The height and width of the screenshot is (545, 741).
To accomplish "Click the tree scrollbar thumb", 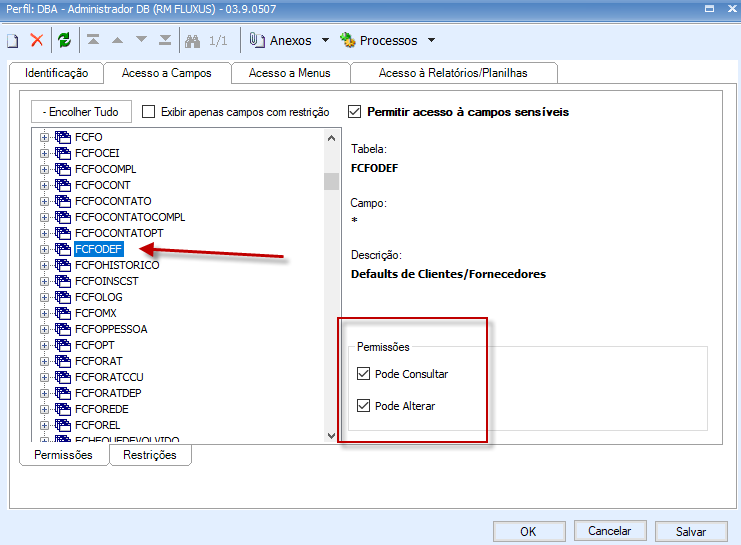I will click(331, 182).
